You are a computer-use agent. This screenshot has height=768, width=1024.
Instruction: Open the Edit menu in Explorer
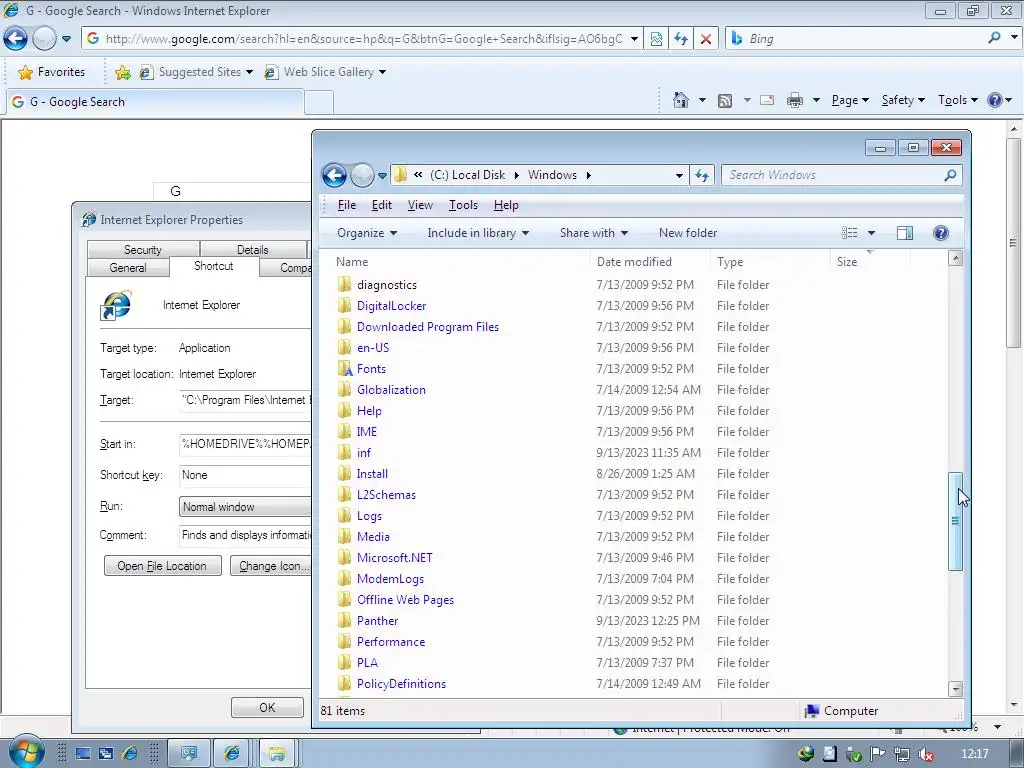pos(381,205)
